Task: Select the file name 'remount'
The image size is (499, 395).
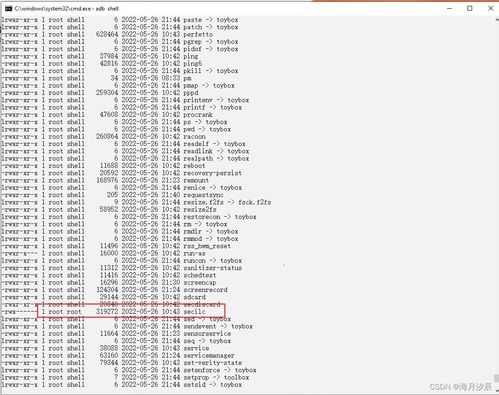Action: tap(196, 180)
